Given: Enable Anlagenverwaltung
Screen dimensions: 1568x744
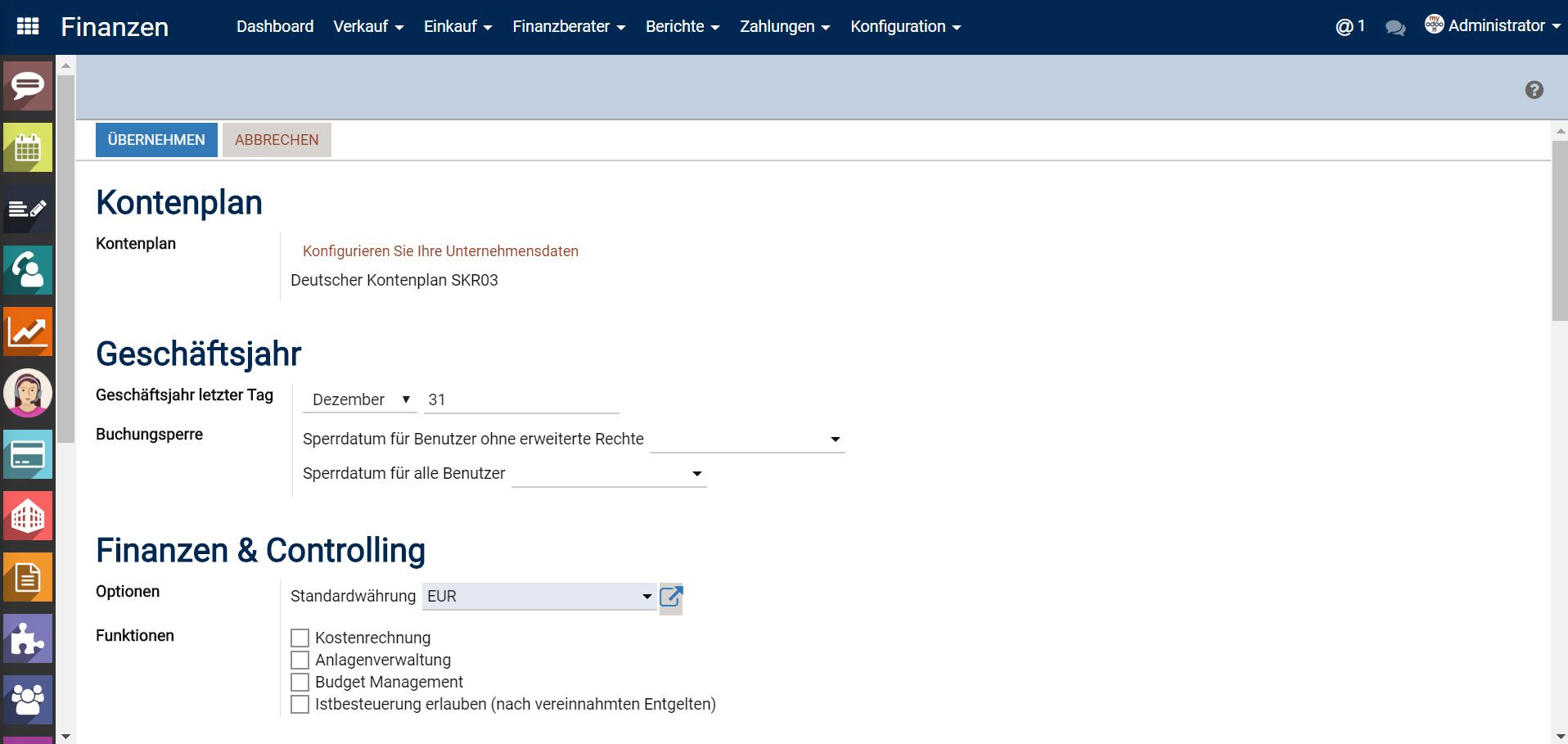Looking at the screenshot, I should point(300,660).
